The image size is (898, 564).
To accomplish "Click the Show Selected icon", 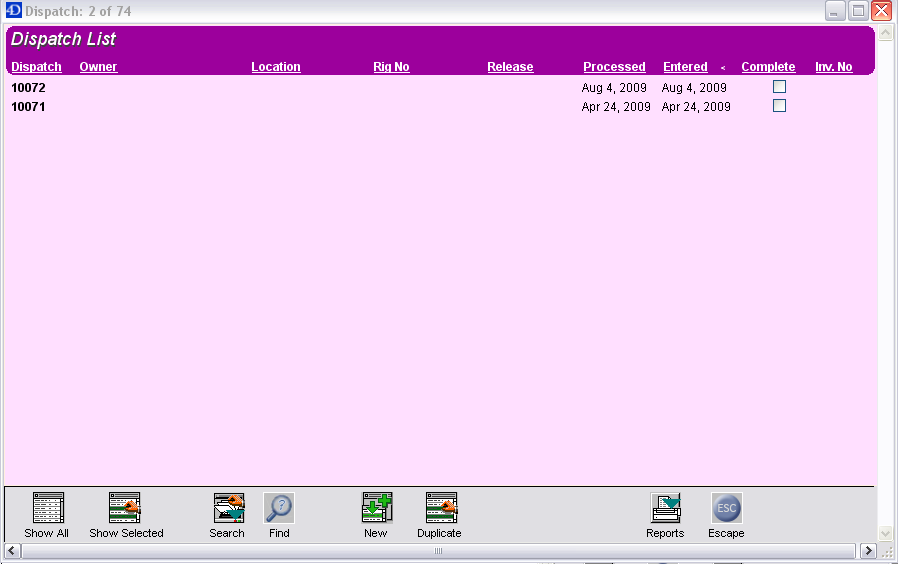I will (x=125, y=508).
